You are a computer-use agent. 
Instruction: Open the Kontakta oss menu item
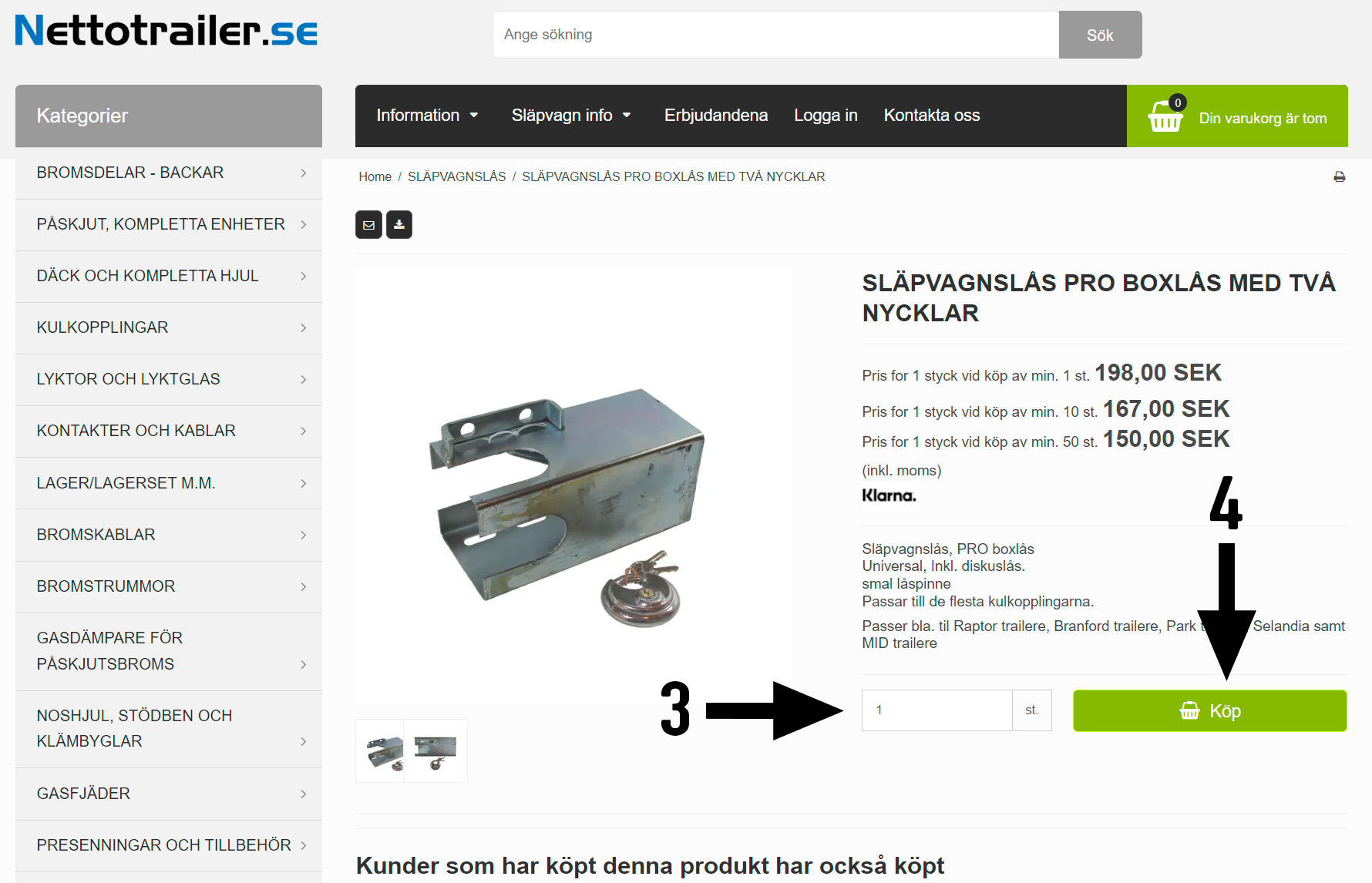pos(932,116)
